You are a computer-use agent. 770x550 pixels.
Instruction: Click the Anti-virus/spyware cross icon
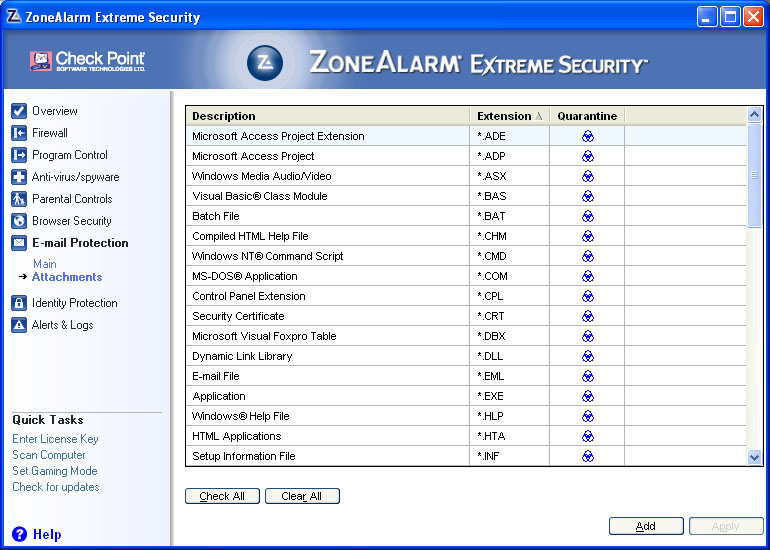19,177
